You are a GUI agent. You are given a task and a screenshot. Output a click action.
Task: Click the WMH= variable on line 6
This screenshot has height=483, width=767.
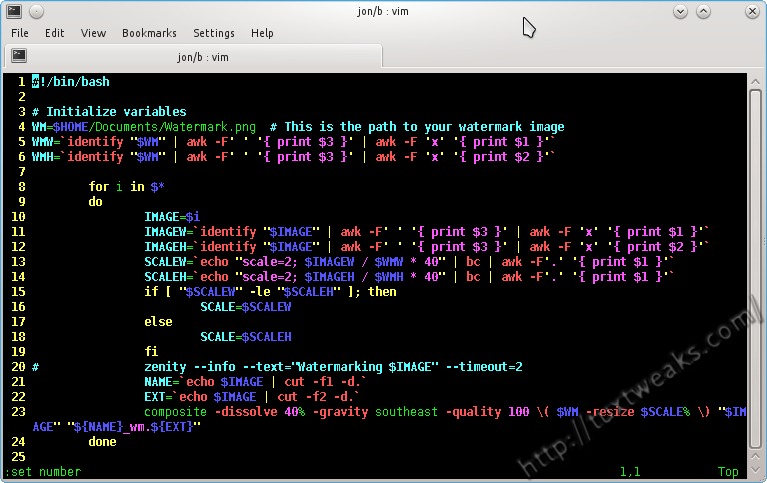(46, 157)
